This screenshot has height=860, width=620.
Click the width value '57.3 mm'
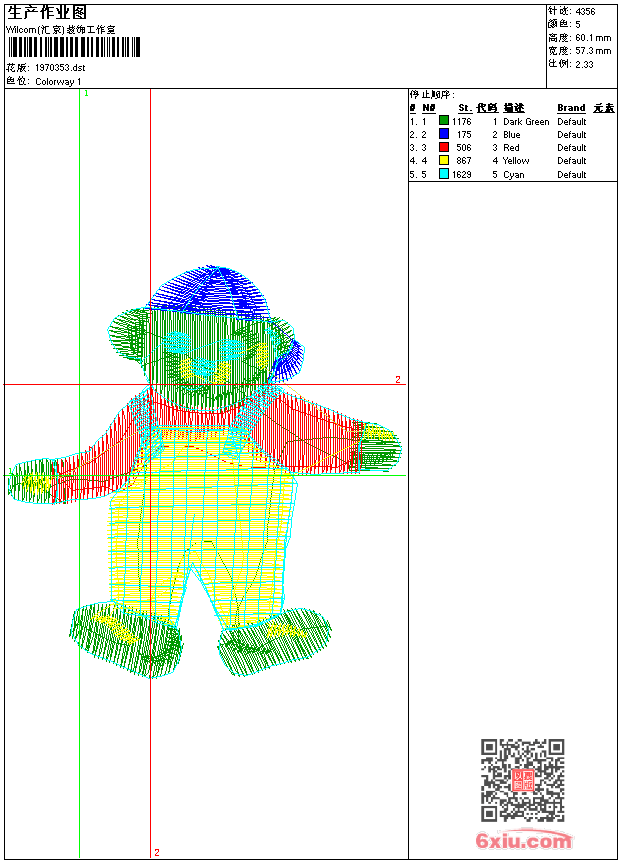593,51
